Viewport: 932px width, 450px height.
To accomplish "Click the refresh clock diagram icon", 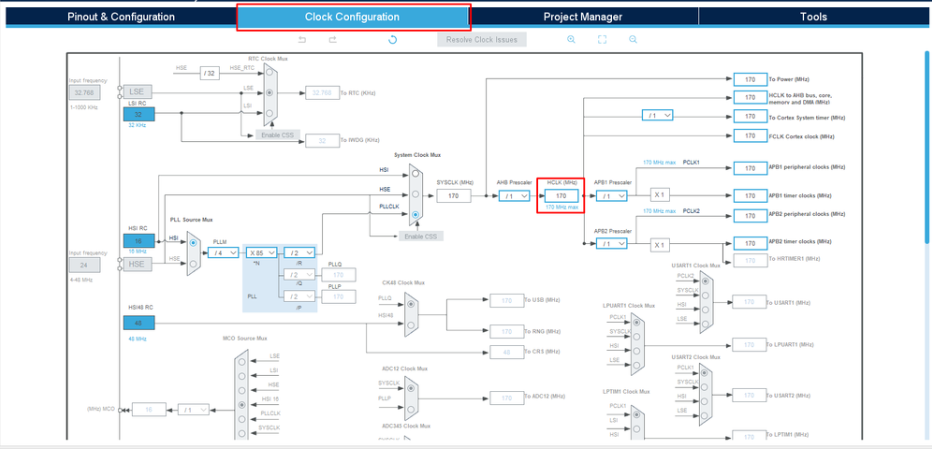I will click(392, 40).
